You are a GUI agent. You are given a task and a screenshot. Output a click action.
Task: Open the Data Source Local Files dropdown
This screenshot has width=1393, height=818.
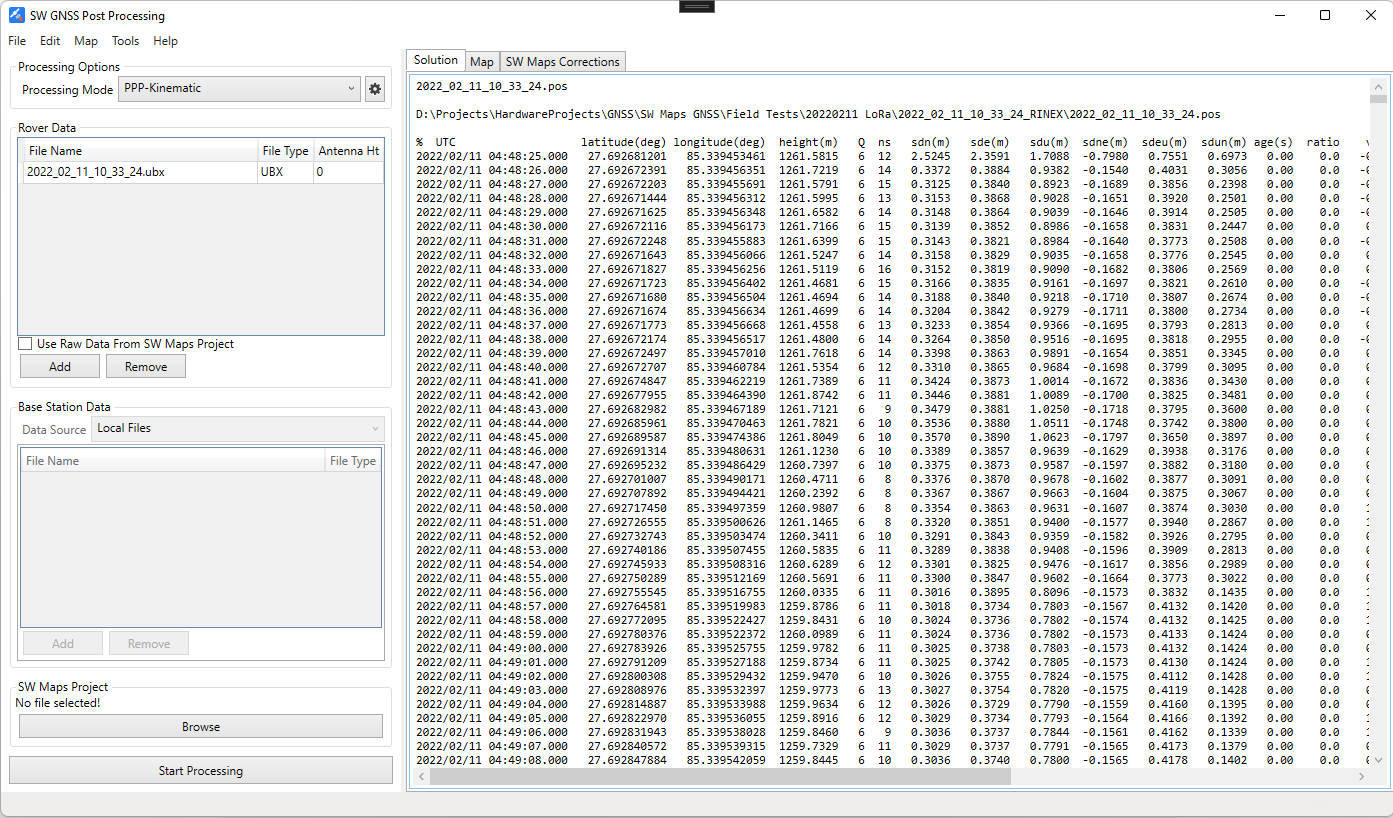coord(238,428)
